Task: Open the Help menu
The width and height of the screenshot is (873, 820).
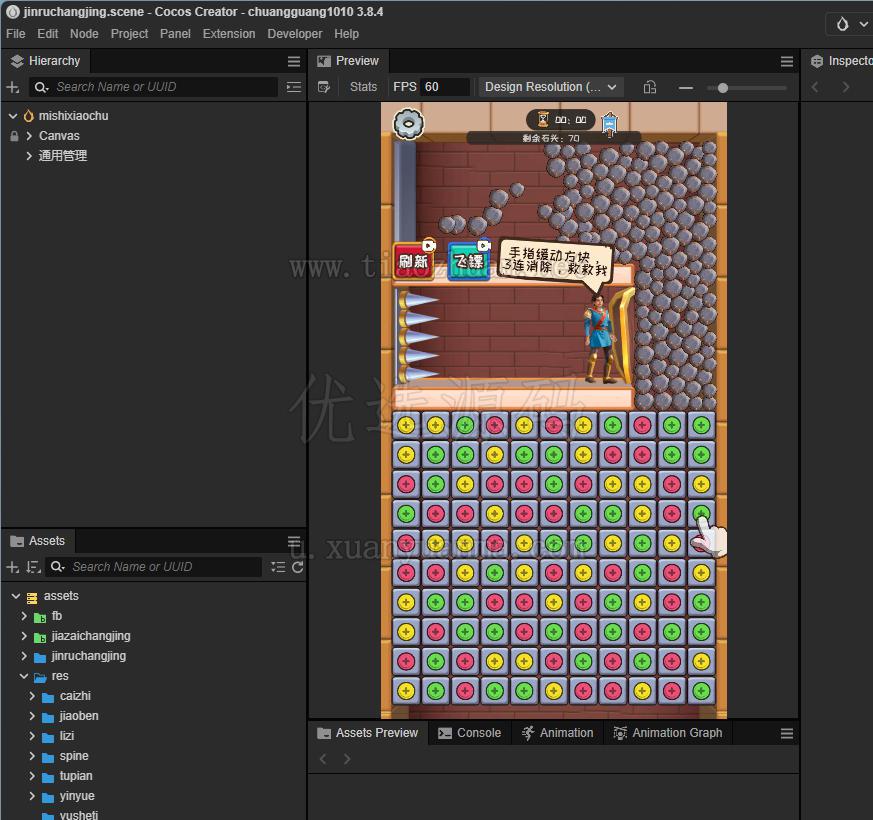Action: pyautogui.click(x=346, y=34)
